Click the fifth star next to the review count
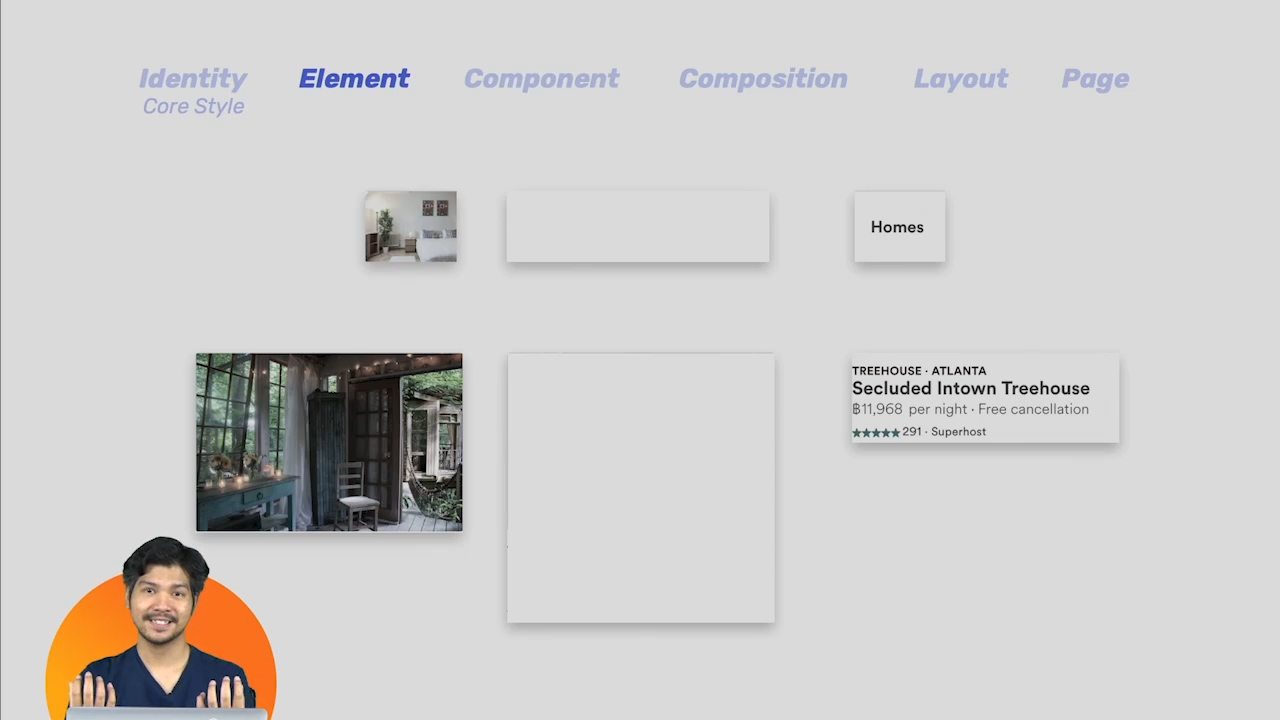 [895, 431]
